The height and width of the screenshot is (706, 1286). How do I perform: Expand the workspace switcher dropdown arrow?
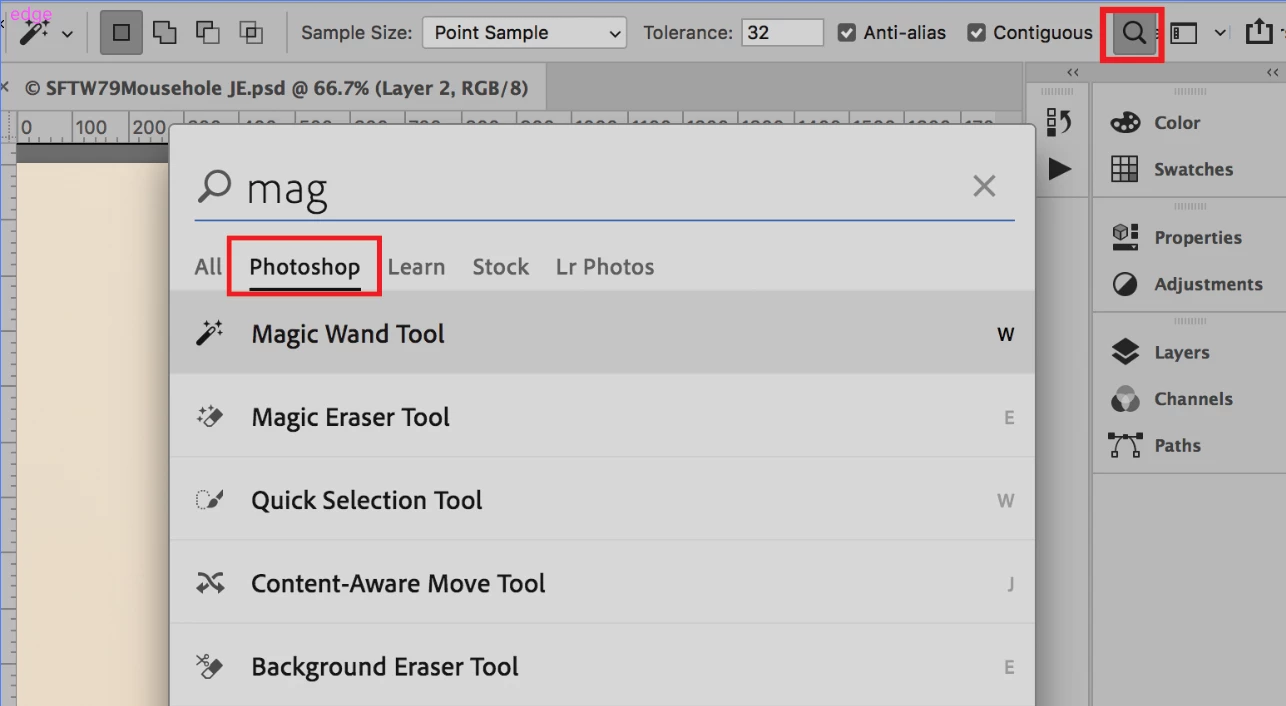tap(1220, 33)
